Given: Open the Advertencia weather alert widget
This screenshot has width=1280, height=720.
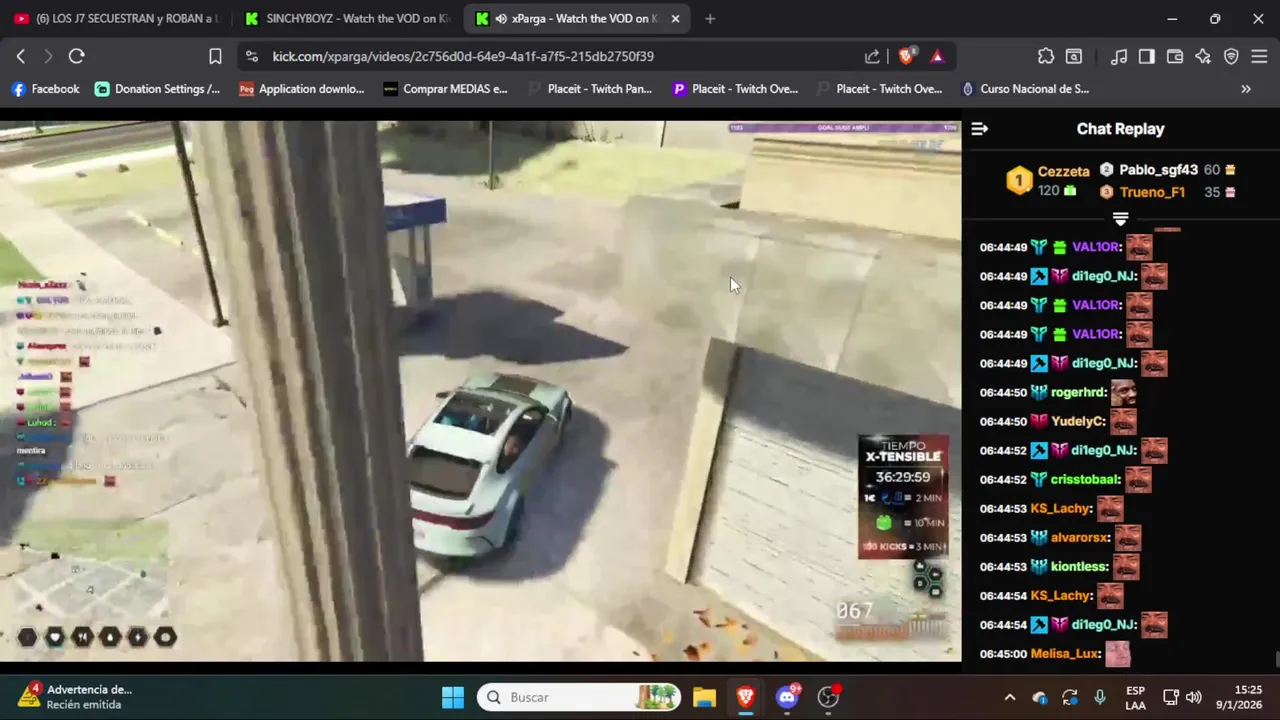Looking at the screenshot, I should pyautogui.click(x=75, y=697).
